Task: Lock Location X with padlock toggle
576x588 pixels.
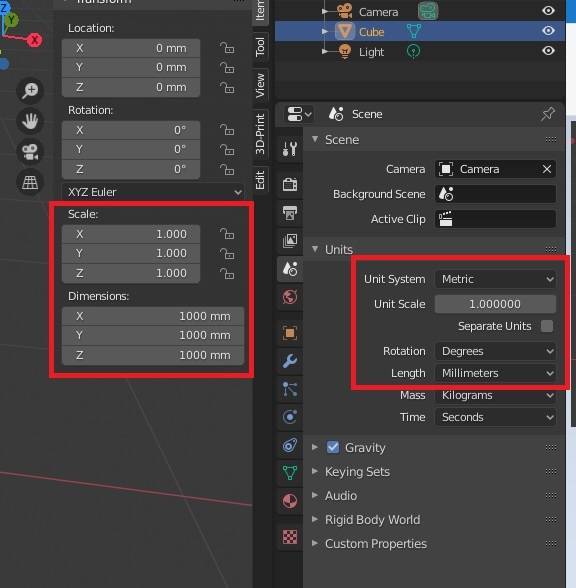Action: pyautogui.click(x=227, y=48)
